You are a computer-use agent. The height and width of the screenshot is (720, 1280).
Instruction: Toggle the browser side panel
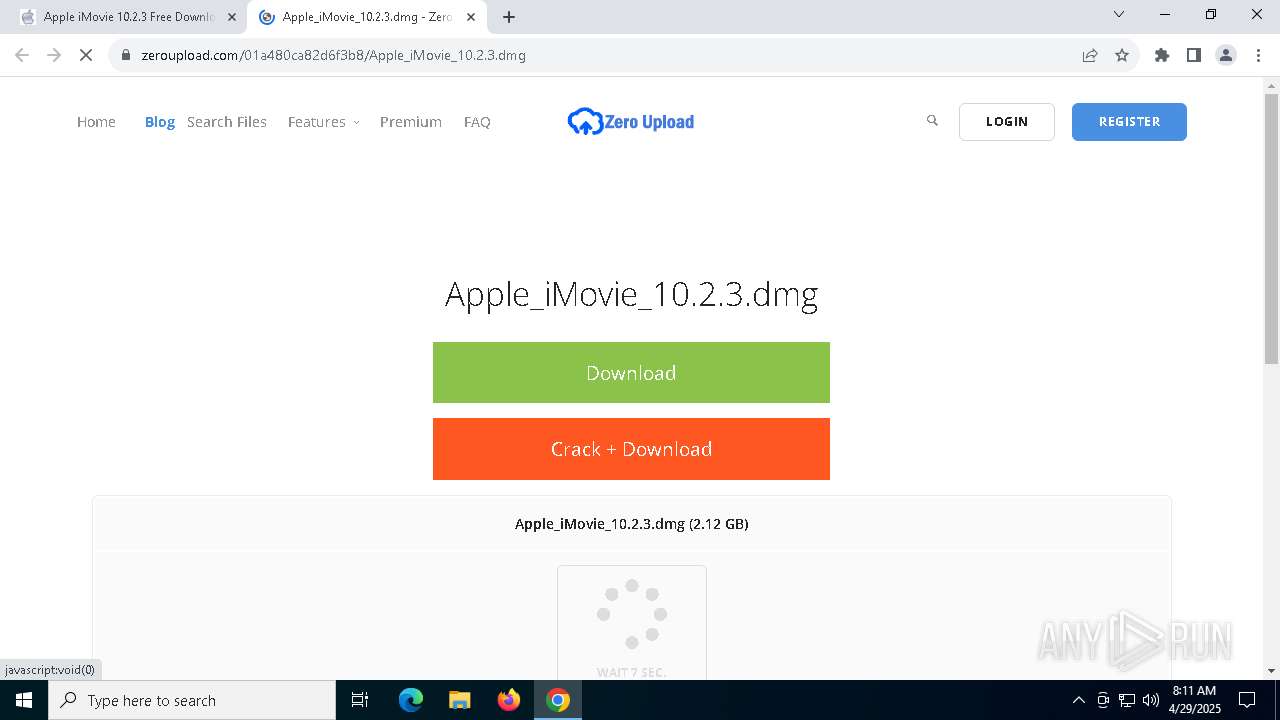(x=1194, y=55)
